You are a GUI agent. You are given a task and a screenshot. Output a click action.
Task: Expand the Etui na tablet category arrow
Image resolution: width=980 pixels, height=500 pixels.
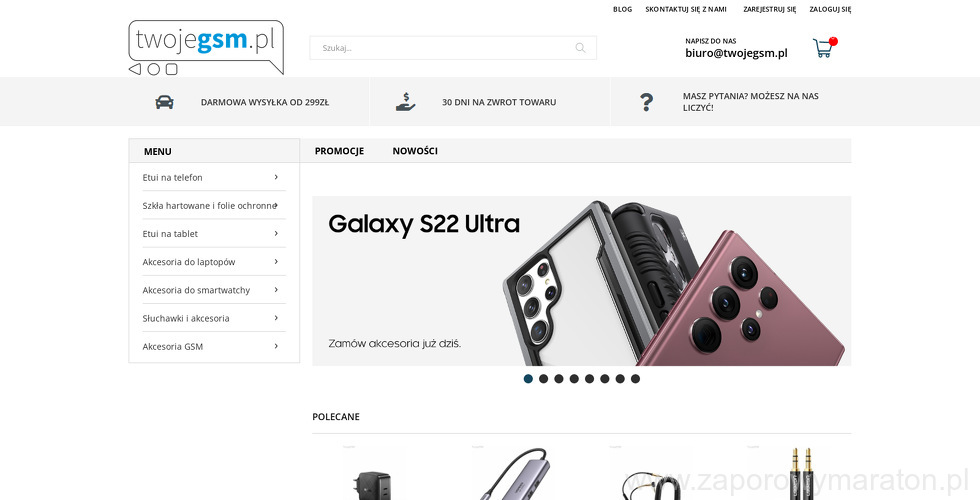click(x=276, y=234)
